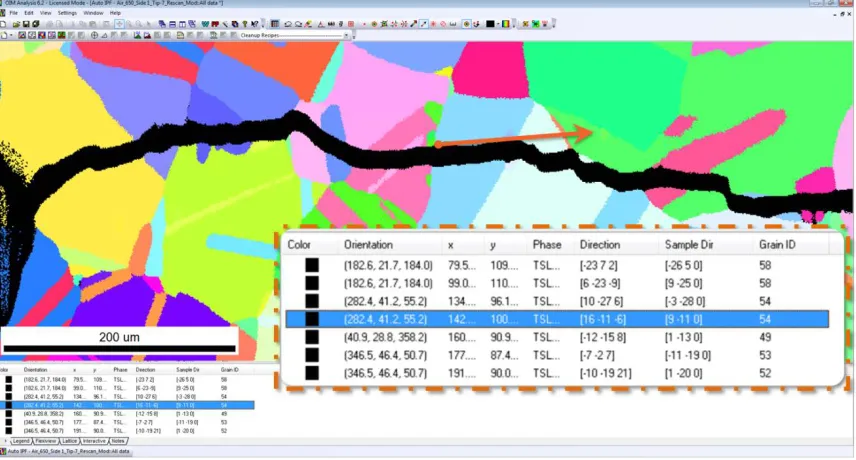The height and width of the screenshot is (460, 856).
Task: Click the context help pointer icon
Action: 255,24
